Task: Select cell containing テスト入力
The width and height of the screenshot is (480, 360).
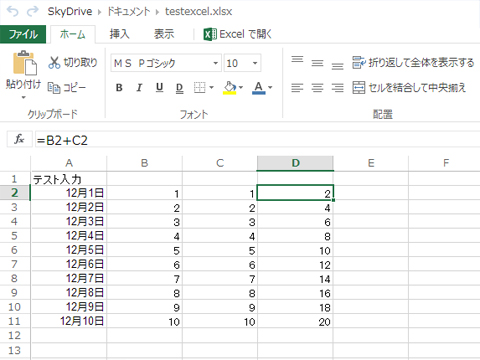Action: tap(69, 179)
